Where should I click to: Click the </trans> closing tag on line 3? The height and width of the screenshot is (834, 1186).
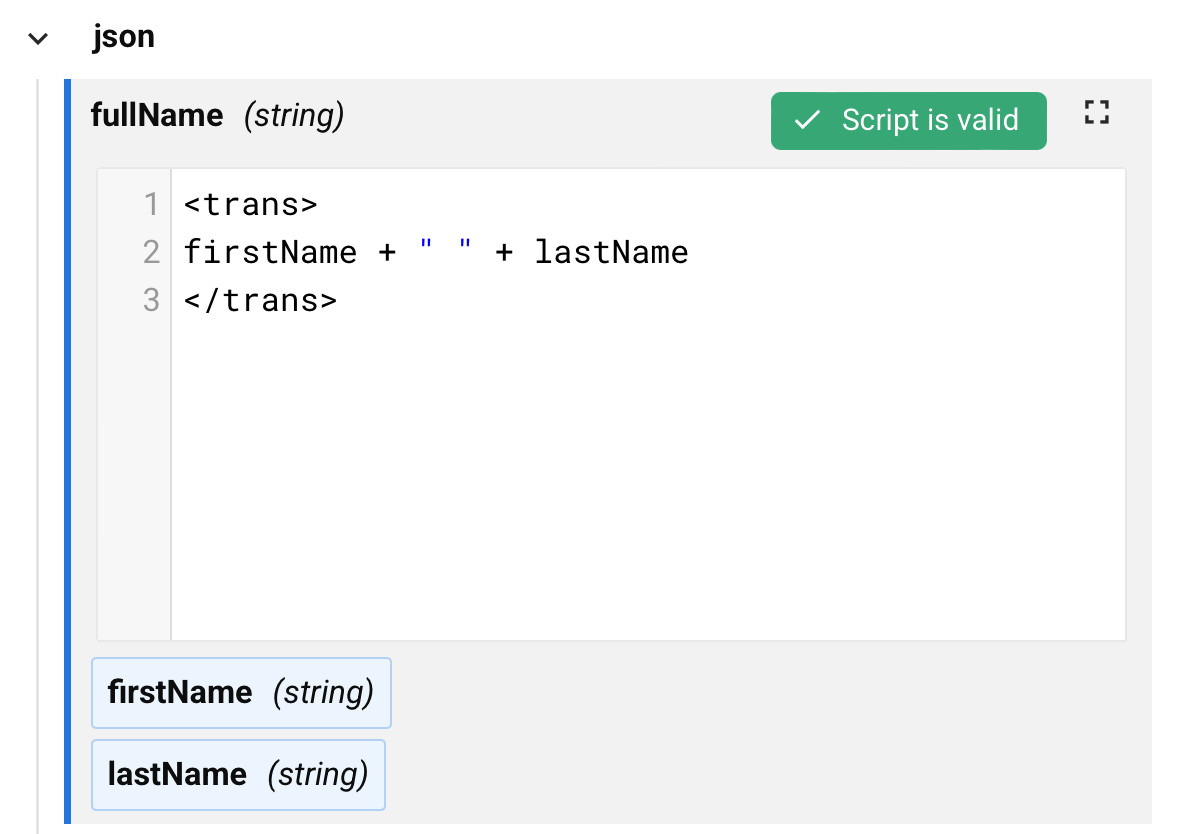260,299
